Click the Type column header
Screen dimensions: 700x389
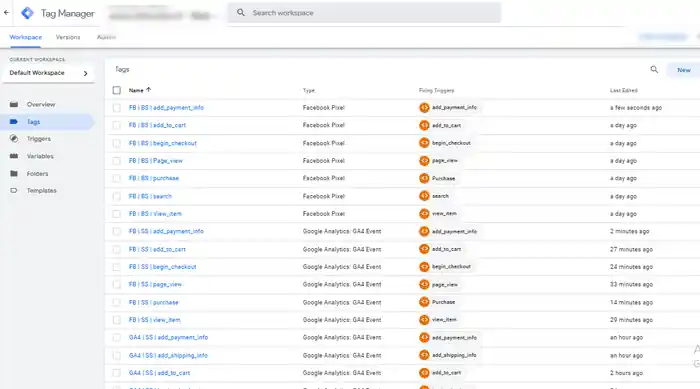308,90
